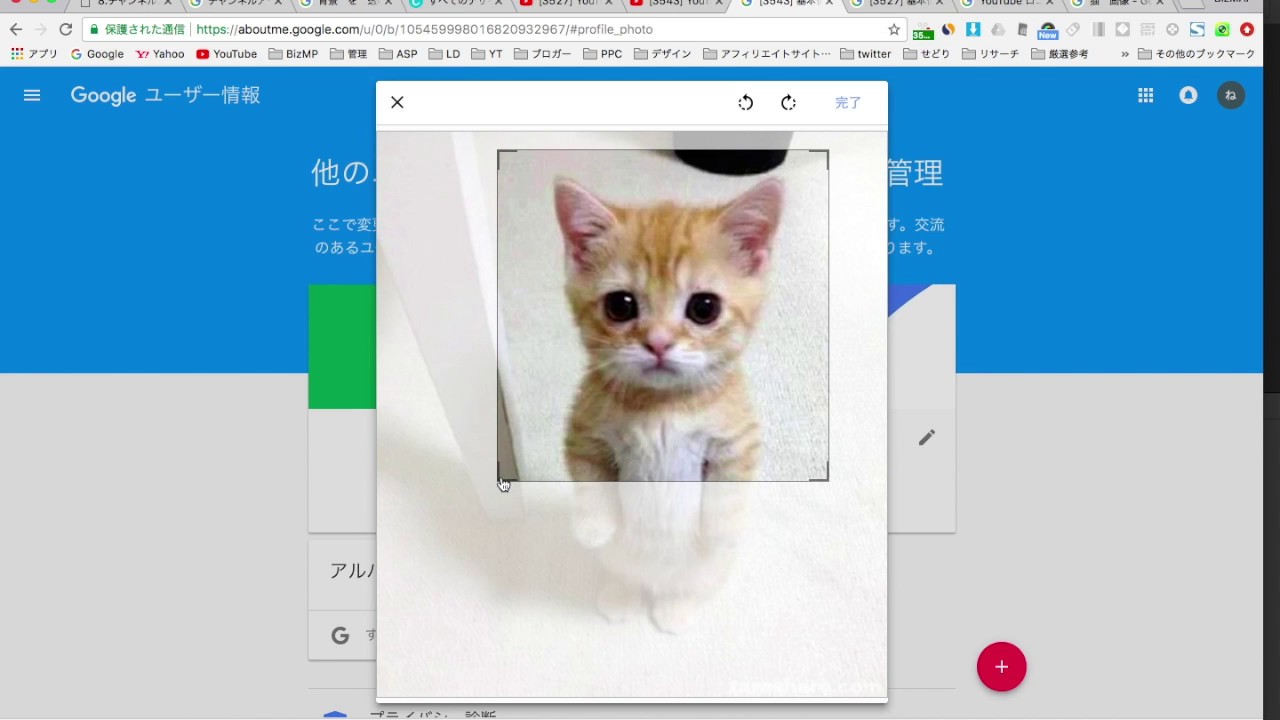The image size is (1280, 720).
Task: Open the Google bookmark
Action: [97, 54]
